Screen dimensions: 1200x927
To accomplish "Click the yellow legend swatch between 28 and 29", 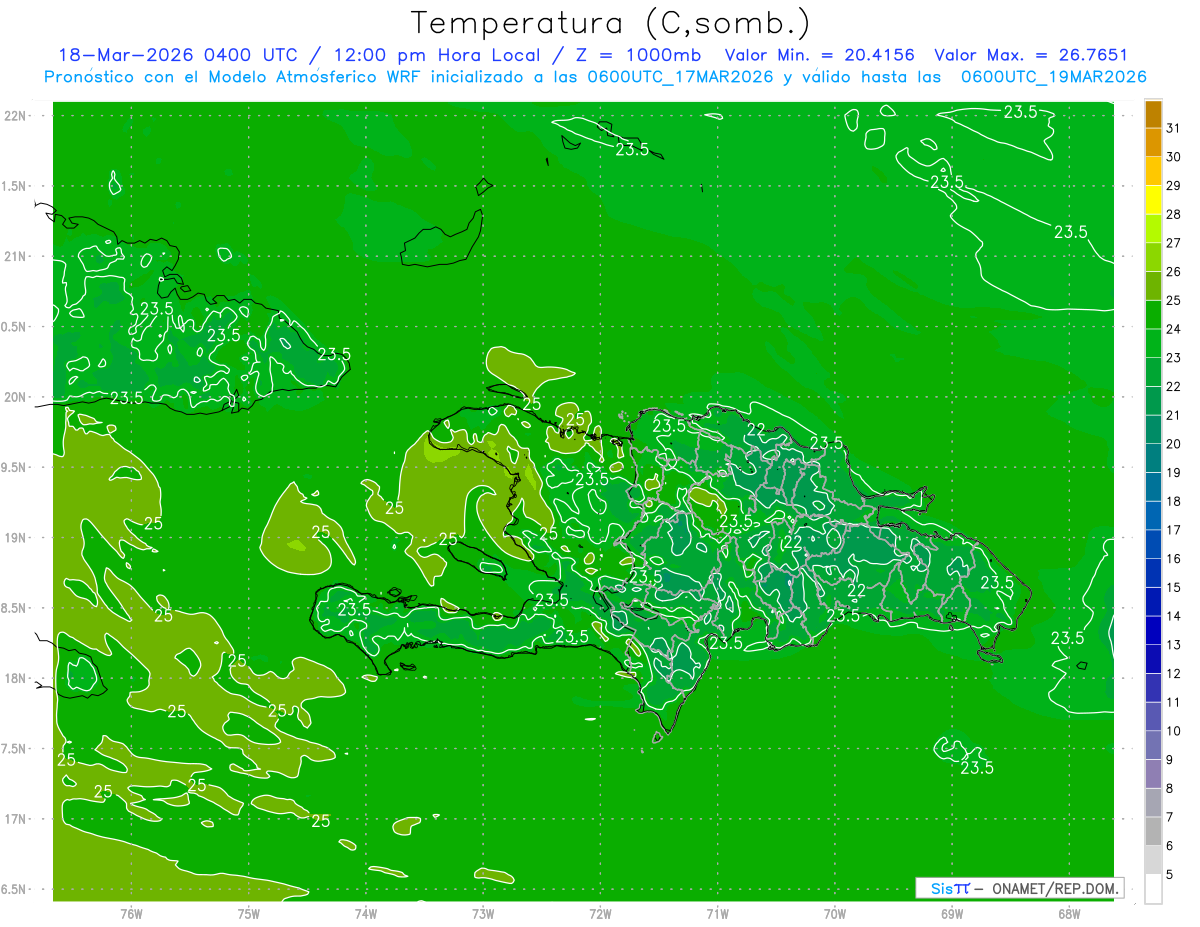I will [x=1153, y=199].
